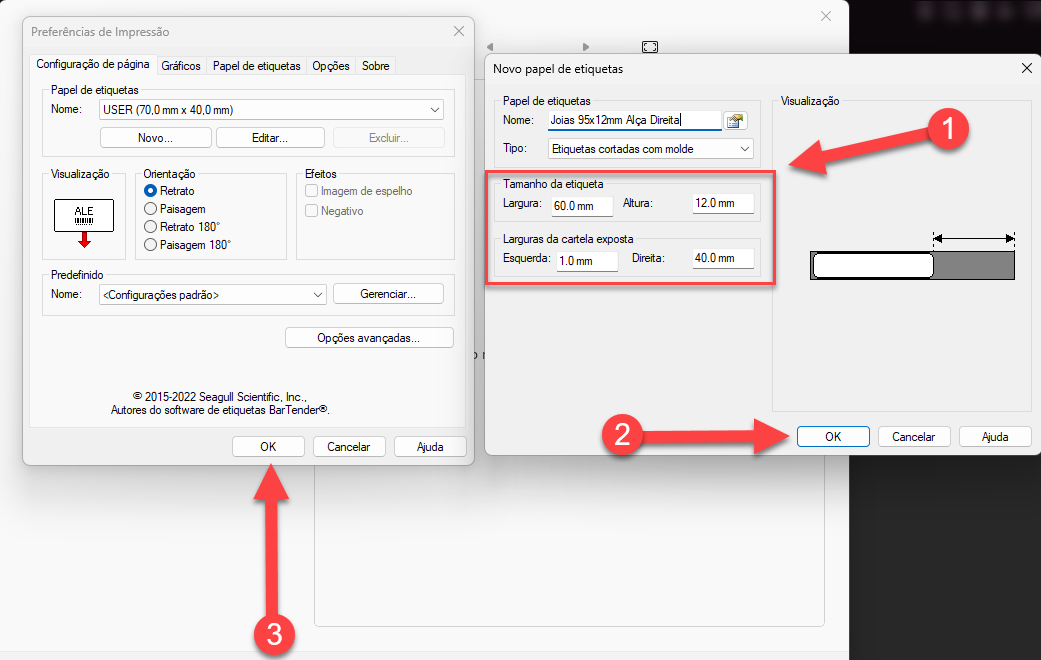The image size is (1041, 660).
Task: Click the Largura input field
Action: tap(582, 205)
